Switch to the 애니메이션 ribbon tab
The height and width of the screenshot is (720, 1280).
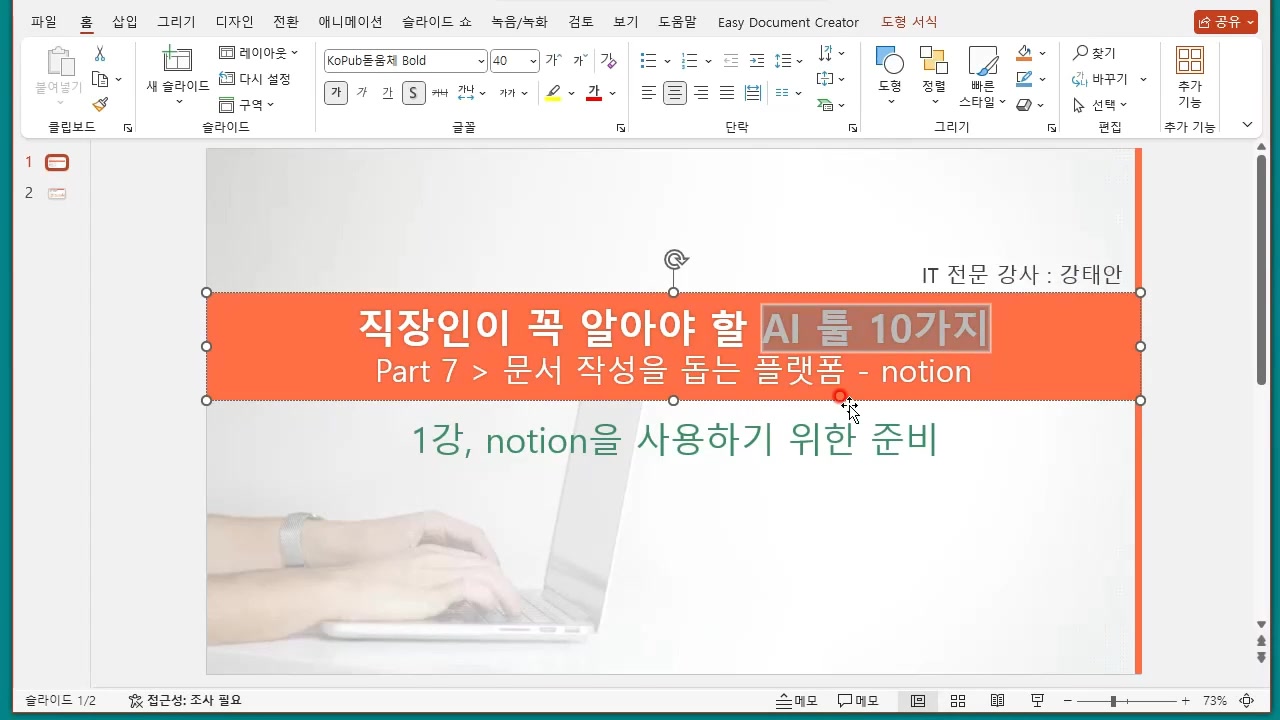point(350,21)
